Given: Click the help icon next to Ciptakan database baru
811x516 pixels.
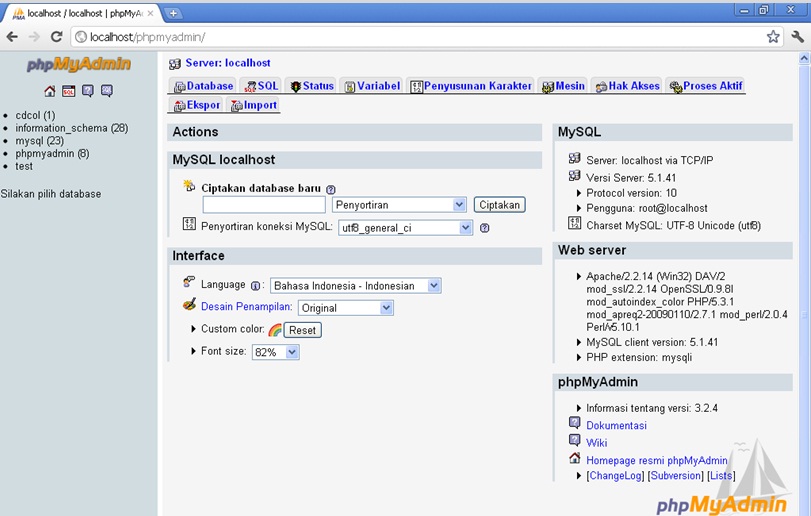Looking at the screenshot, I should 331,190.
